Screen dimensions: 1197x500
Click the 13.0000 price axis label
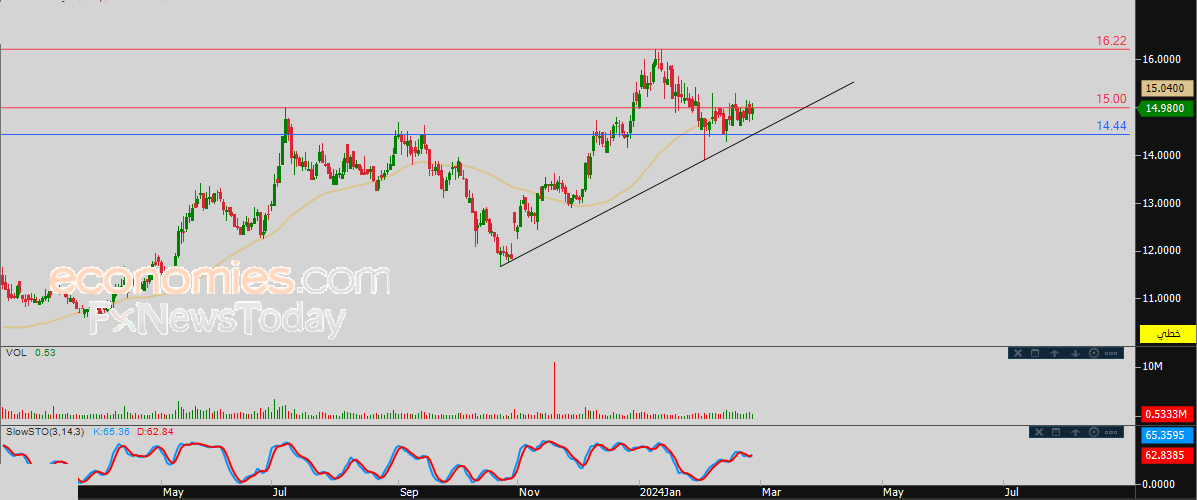coord(1162,203)
